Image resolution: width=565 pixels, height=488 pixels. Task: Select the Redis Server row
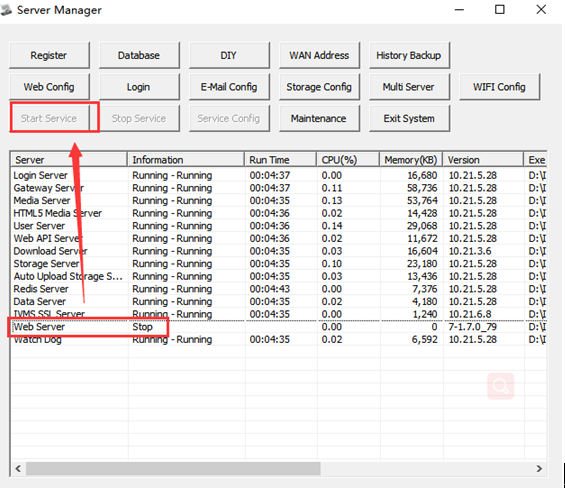coord(279,289)
